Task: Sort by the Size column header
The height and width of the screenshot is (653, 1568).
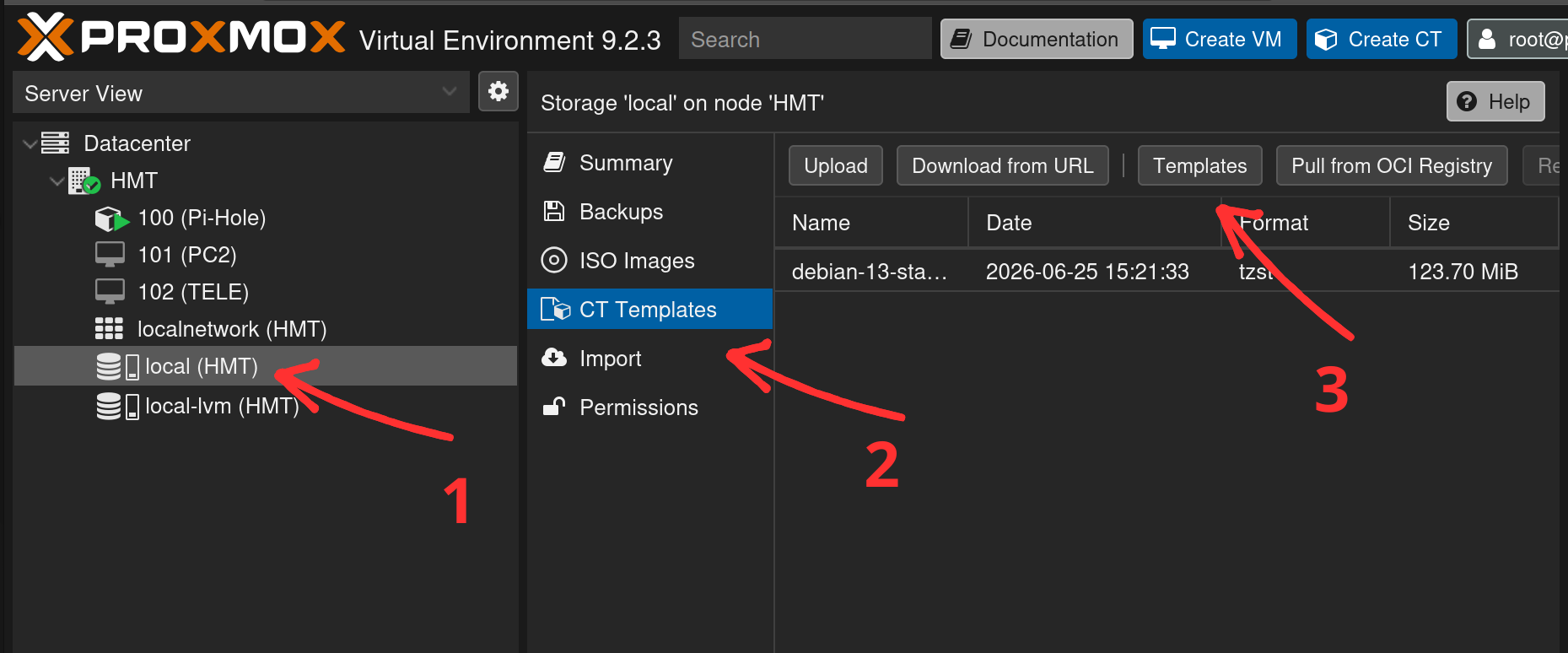Action: coord(1474,223)
